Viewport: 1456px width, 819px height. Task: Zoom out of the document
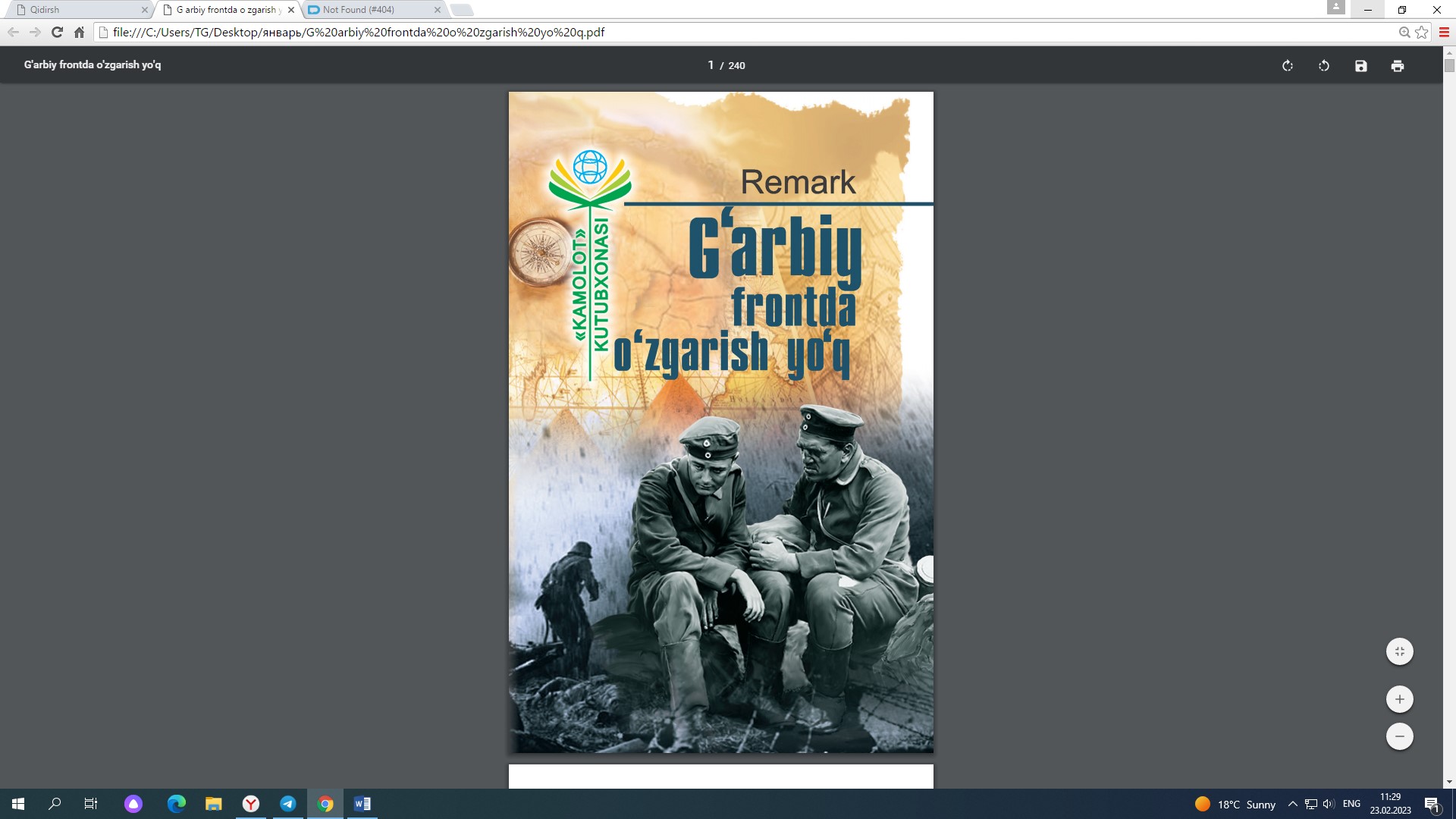click(x=1400, y=736)
